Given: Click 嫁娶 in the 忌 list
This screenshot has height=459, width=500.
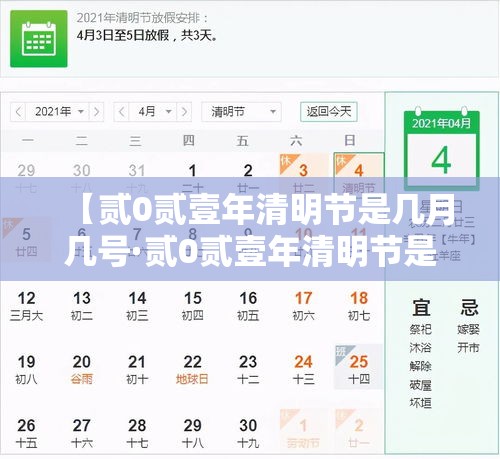Looking at the screenshot, I should click(x=468, y=329).
